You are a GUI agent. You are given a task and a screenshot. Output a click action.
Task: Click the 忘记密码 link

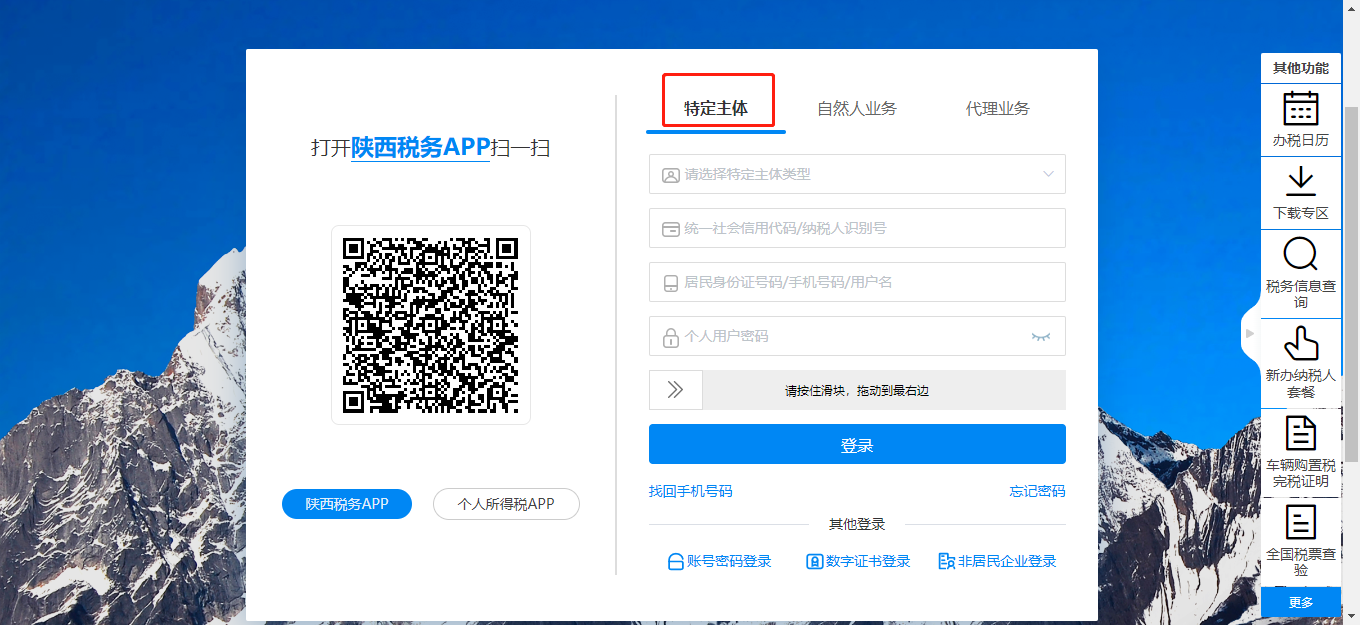pyautogui.click(x=1037, y=491)
